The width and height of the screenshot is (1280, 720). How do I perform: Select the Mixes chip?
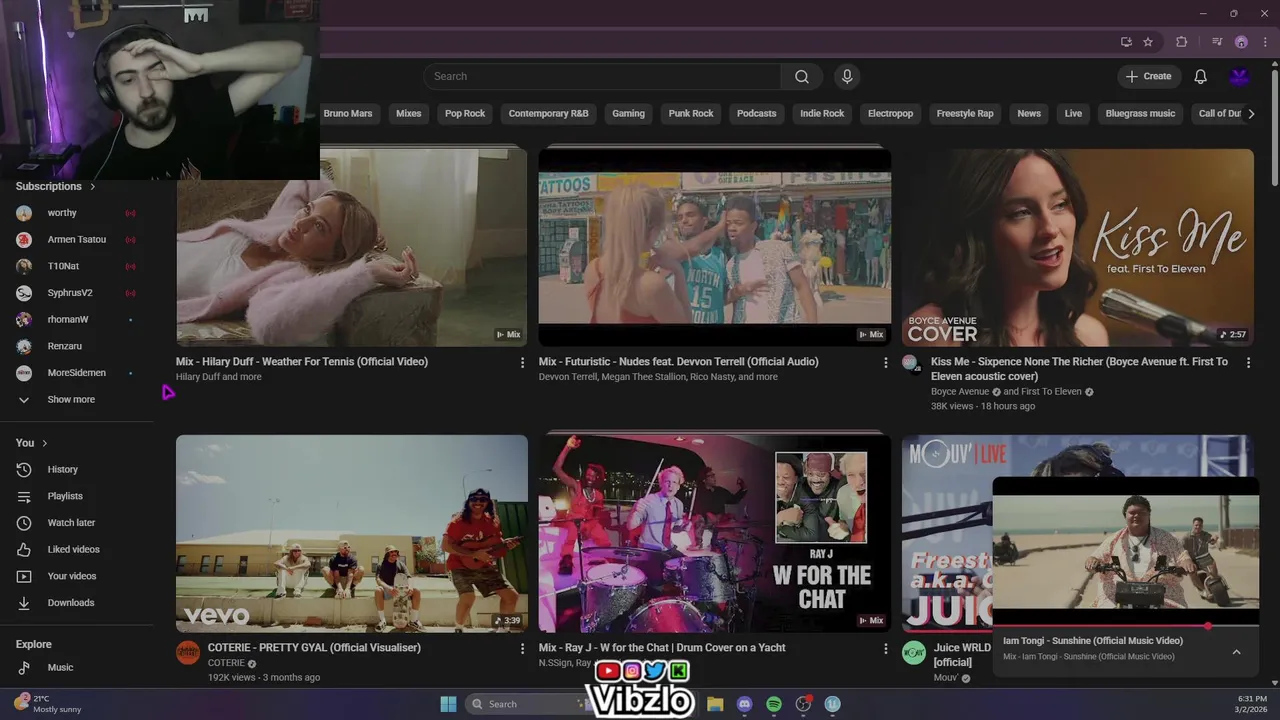[409, 114]
